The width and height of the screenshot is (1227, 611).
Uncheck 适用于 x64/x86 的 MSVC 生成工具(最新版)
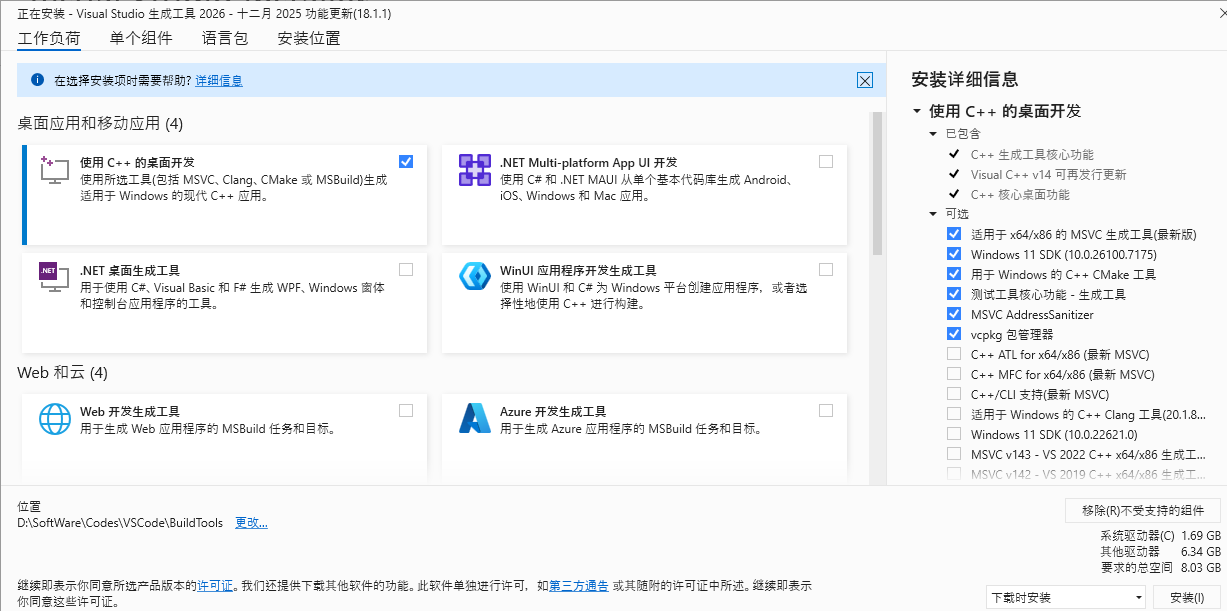[954, 234]
